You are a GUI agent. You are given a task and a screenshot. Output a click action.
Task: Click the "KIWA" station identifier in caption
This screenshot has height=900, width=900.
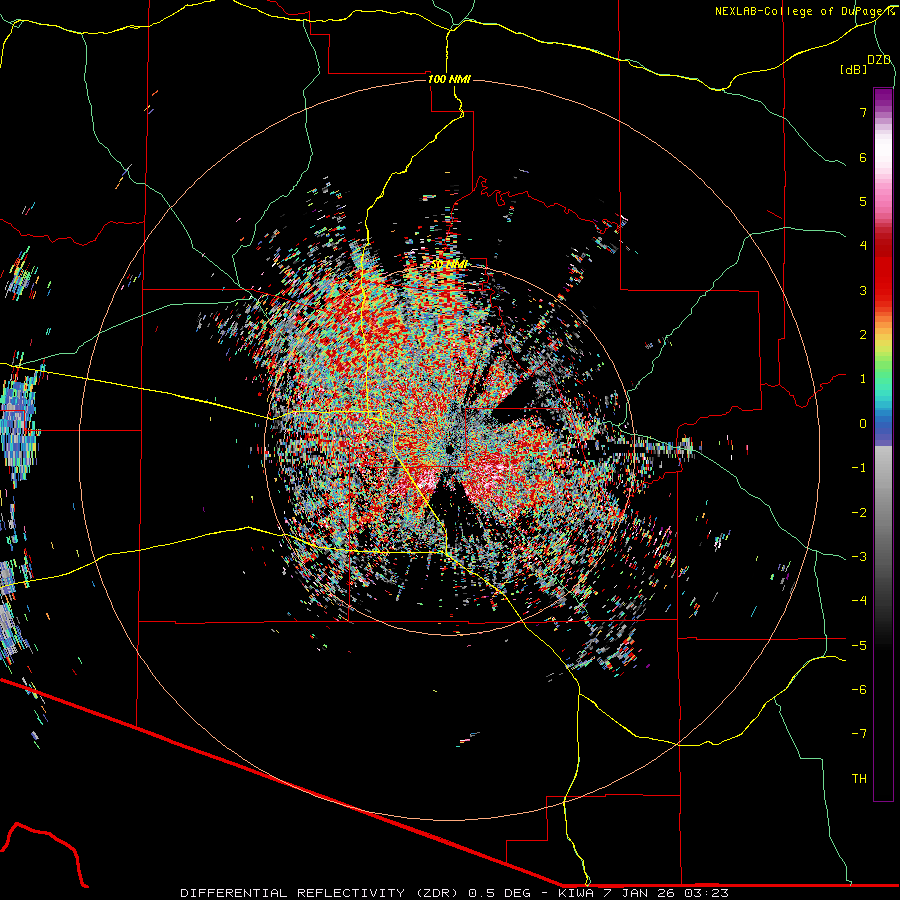click(x=576, y=893)
